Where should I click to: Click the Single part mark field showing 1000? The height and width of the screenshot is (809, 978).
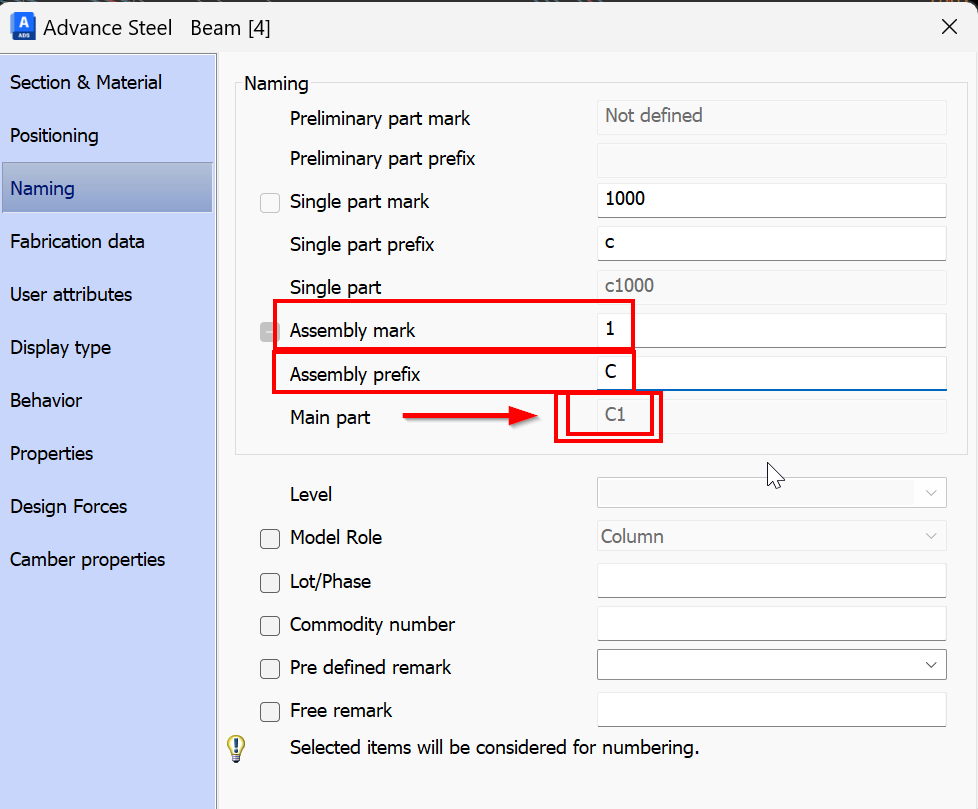[x=771, y=200]
